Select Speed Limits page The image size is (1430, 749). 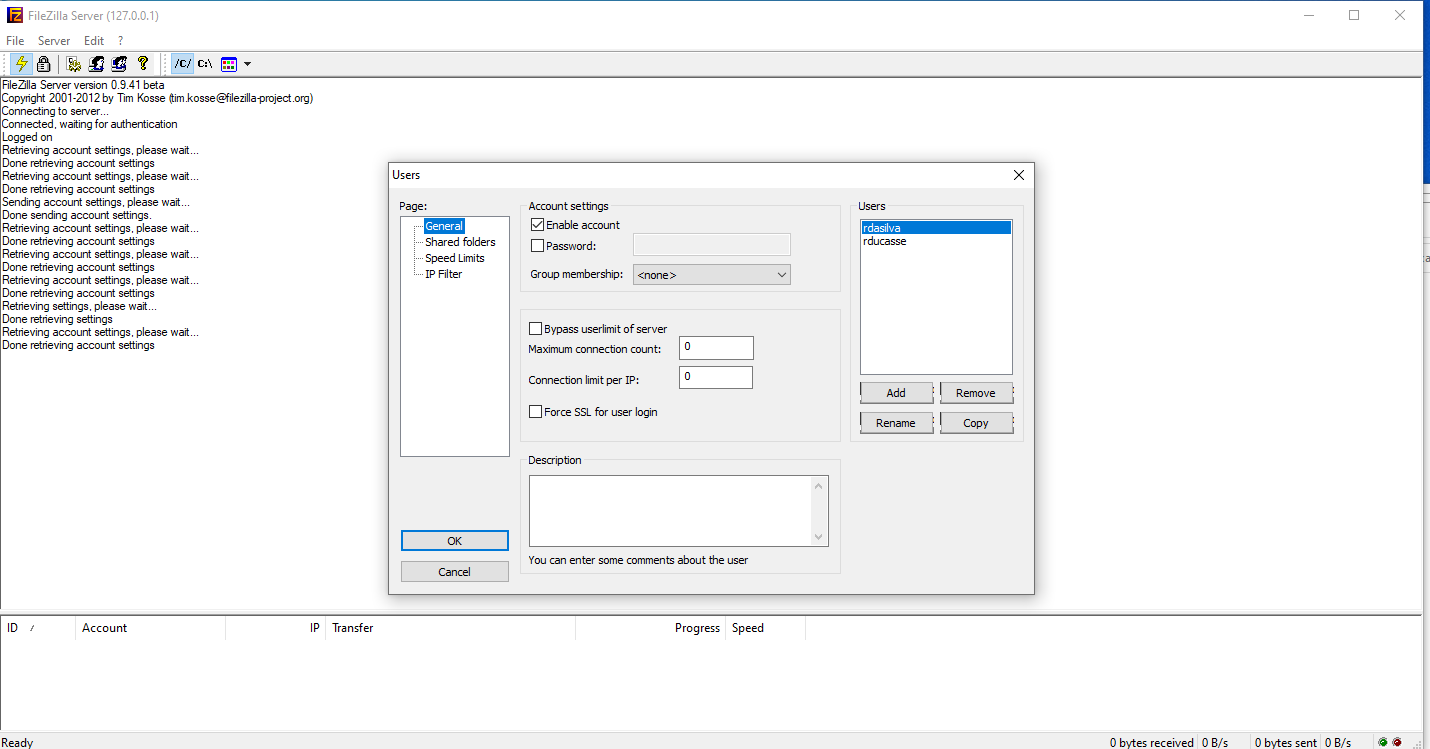(x=454, y=258)
